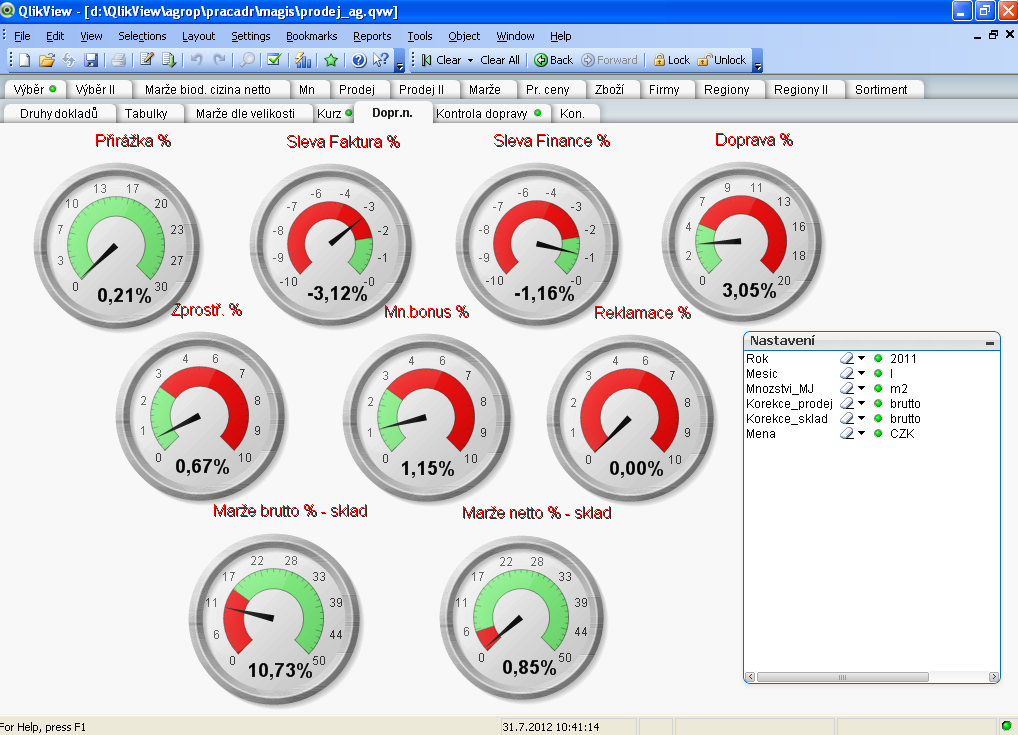Screen dimensions: 1018x735
Task: Click the Přirážka % gauge
Action: pyautogui.click(x=118, y=246)
